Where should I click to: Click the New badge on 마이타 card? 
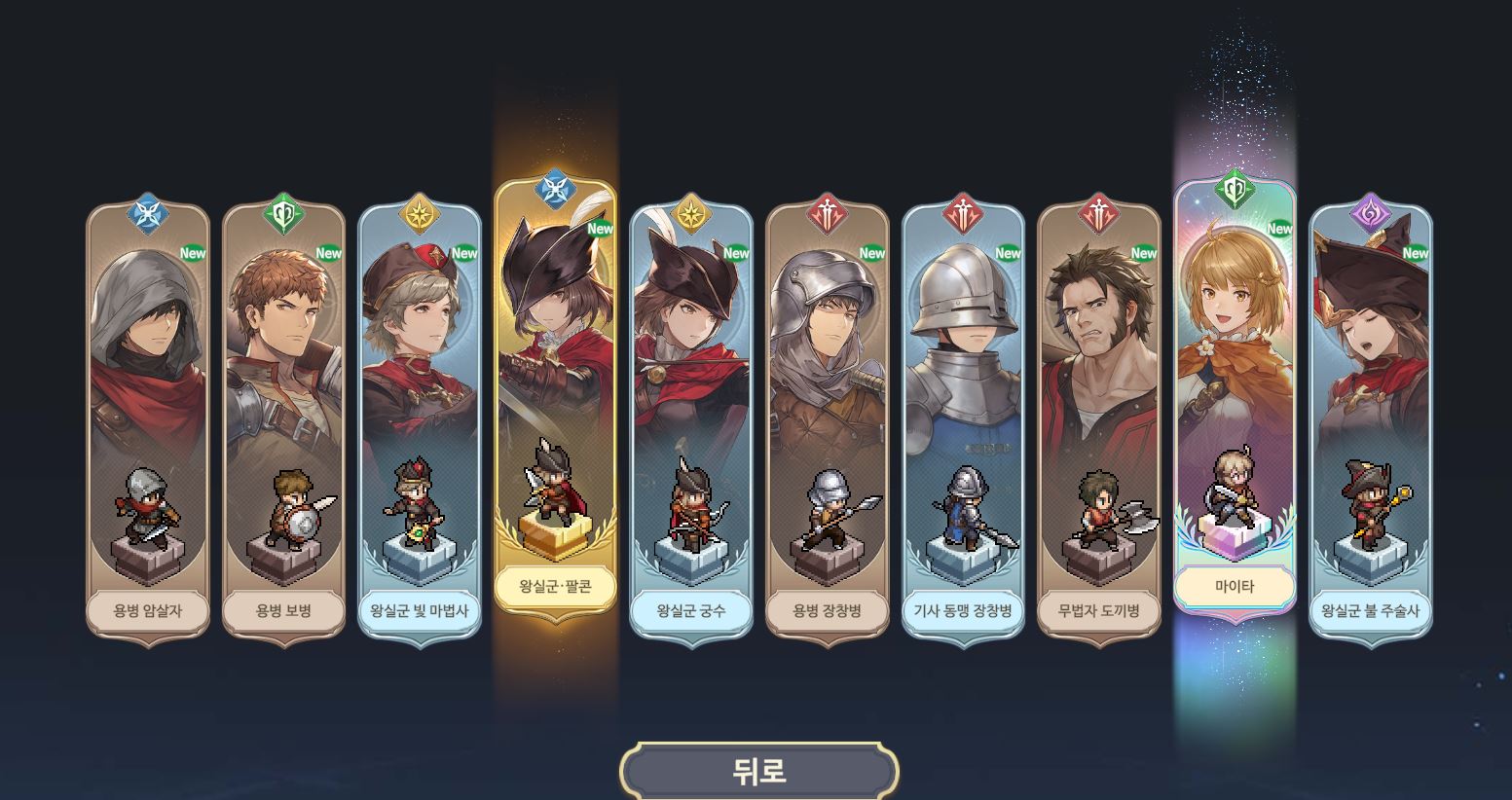pyautogui.click(x=1279, y=229)
